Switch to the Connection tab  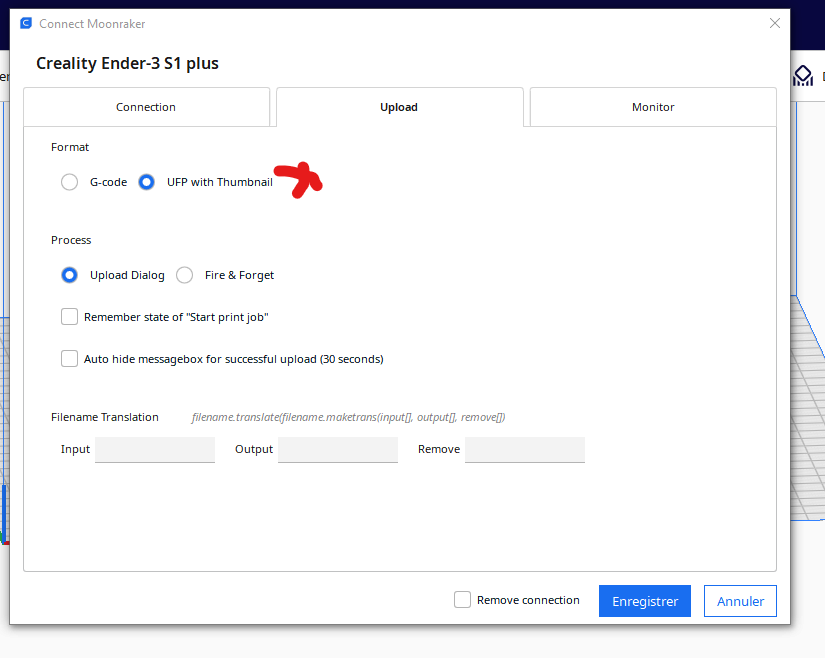(146, 107)
